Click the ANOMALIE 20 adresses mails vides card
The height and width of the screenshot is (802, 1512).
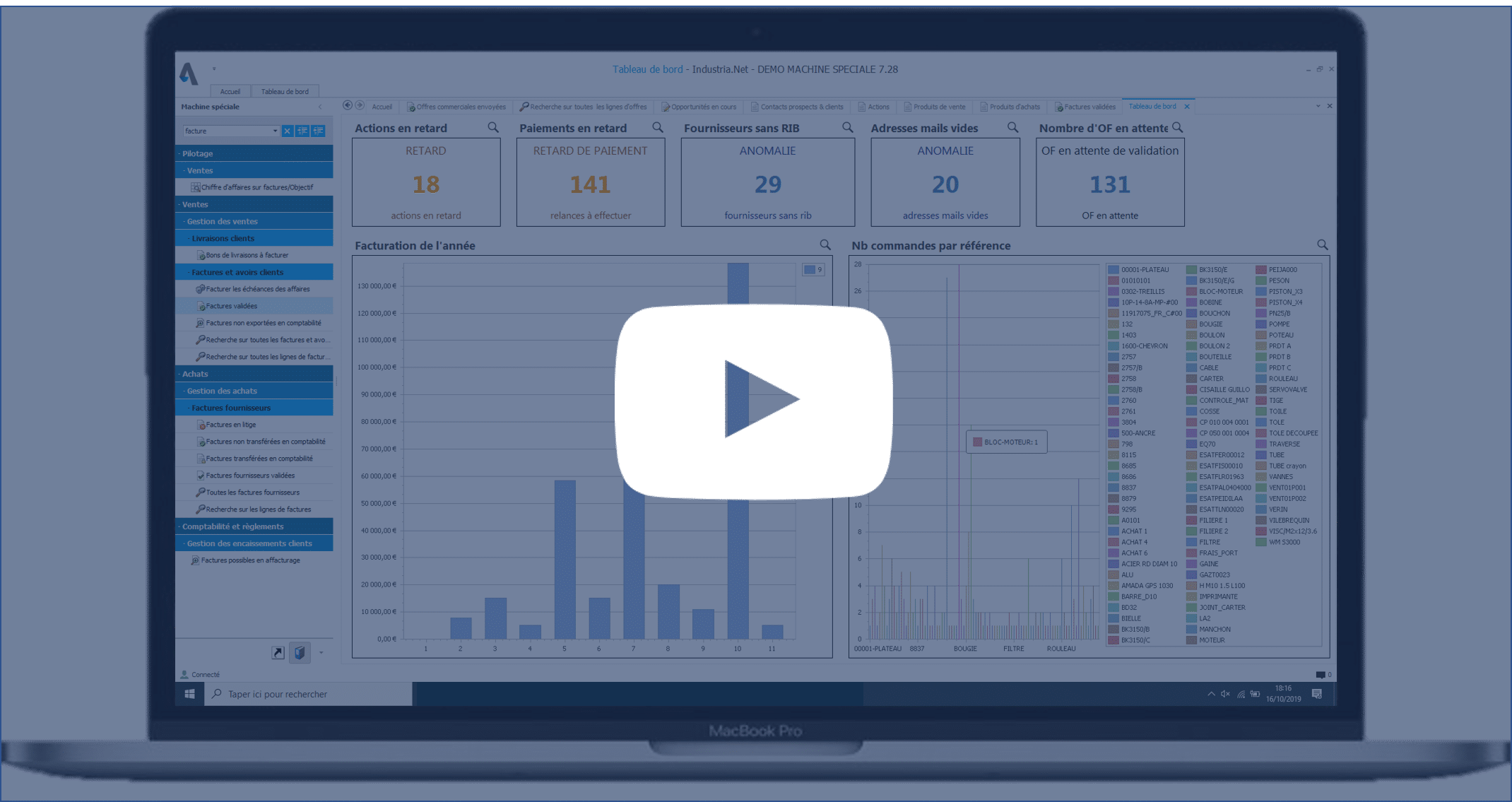[945, 182]
